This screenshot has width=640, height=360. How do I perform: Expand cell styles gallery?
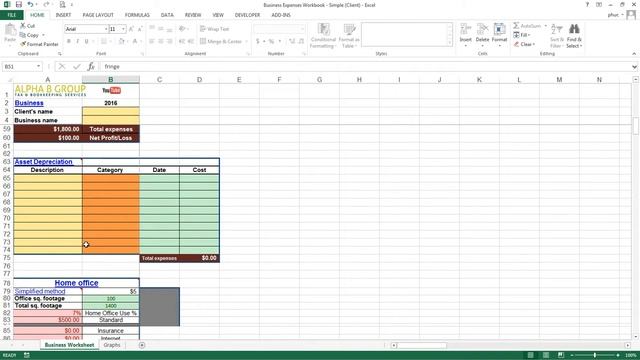point(450,43)
